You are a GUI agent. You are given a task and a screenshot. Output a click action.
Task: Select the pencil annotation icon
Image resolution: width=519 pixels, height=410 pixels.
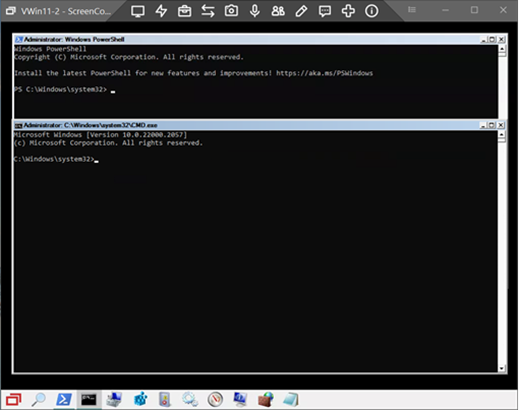coord(301,11)
